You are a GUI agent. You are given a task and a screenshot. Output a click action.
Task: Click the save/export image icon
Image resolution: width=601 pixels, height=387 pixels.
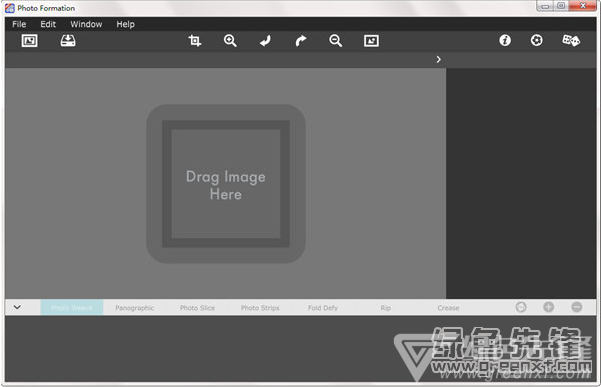tap(68, 41)
